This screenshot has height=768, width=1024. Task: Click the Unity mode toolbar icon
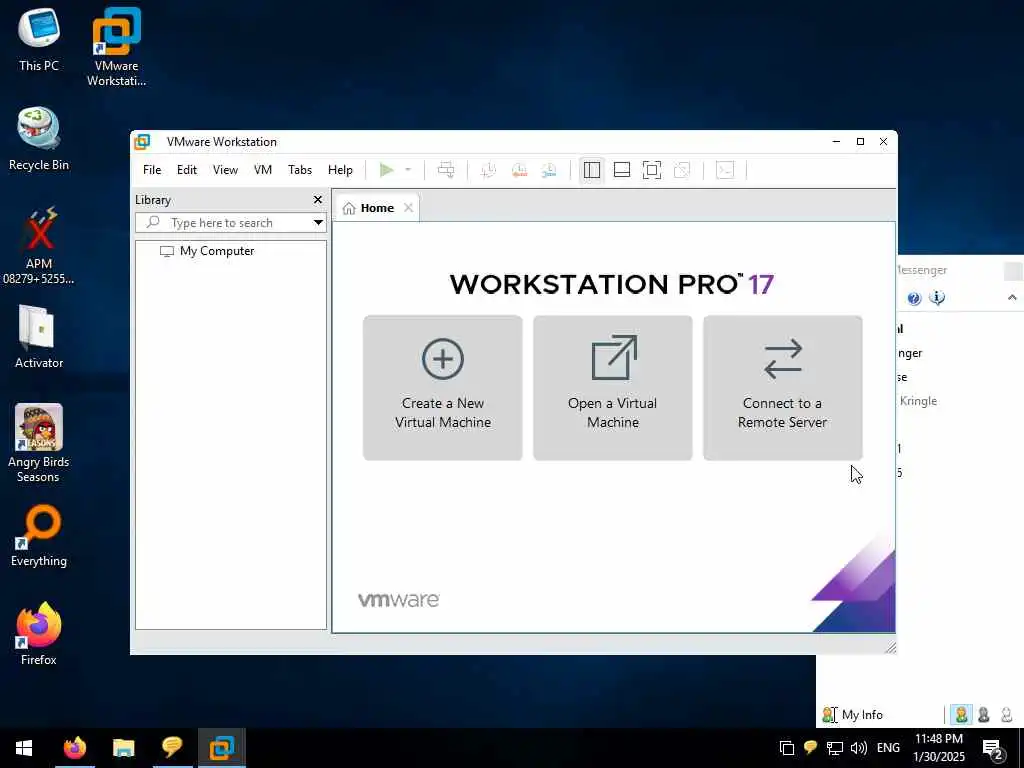pos(682,170)
